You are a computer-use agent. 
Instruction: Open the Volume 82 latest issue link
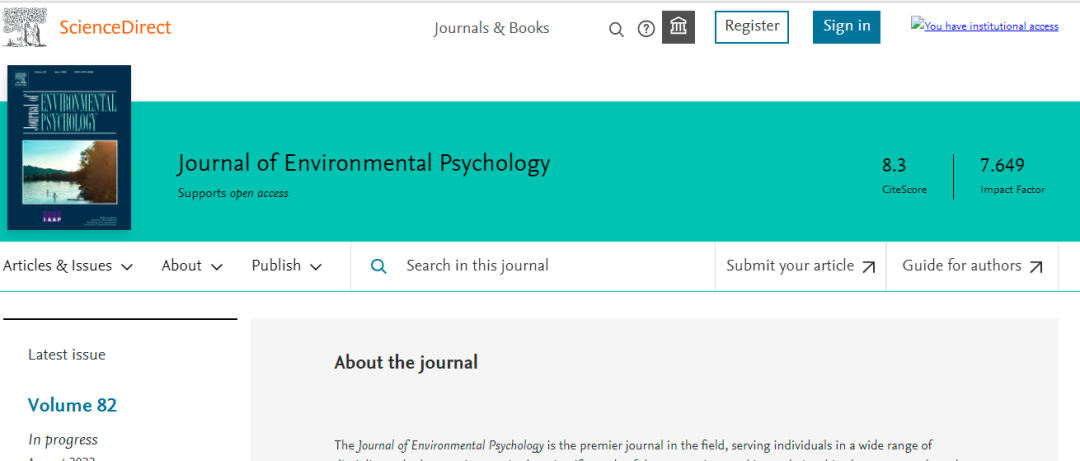[x=72, y=405]
